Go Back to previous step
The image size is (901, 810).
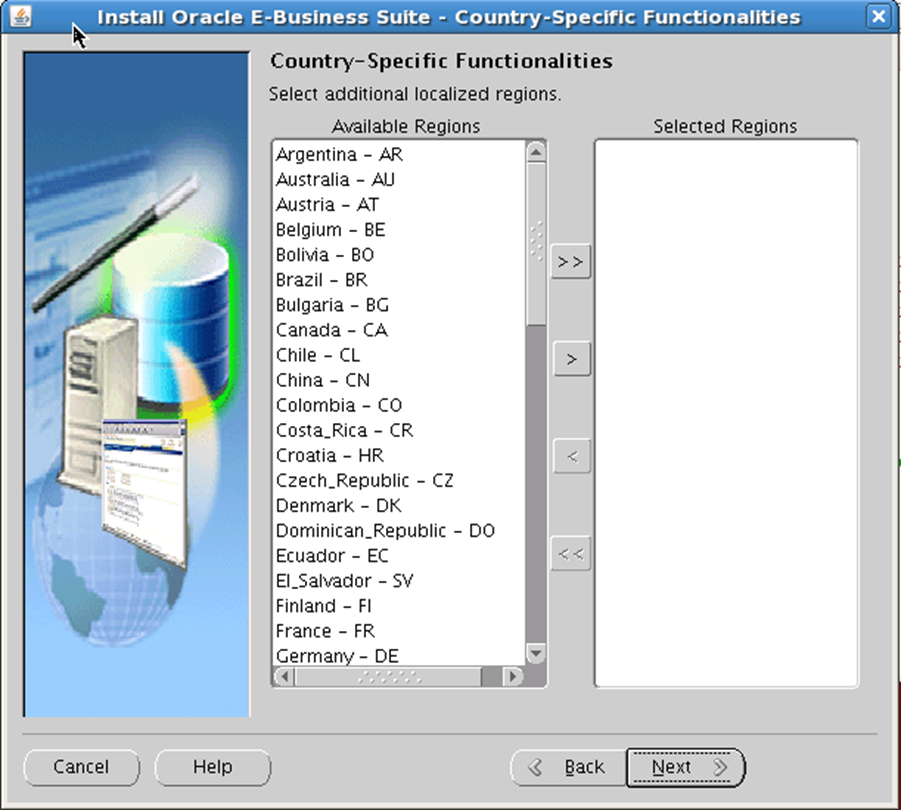[x=568, y=767]
